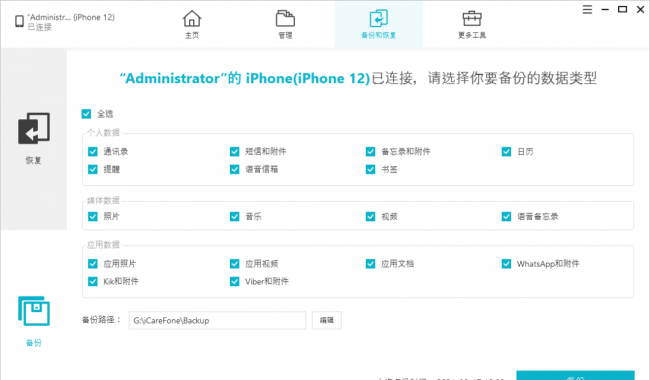Click the connected device name text
Viewport: 650px width, 380px height.
click(71, 17)
